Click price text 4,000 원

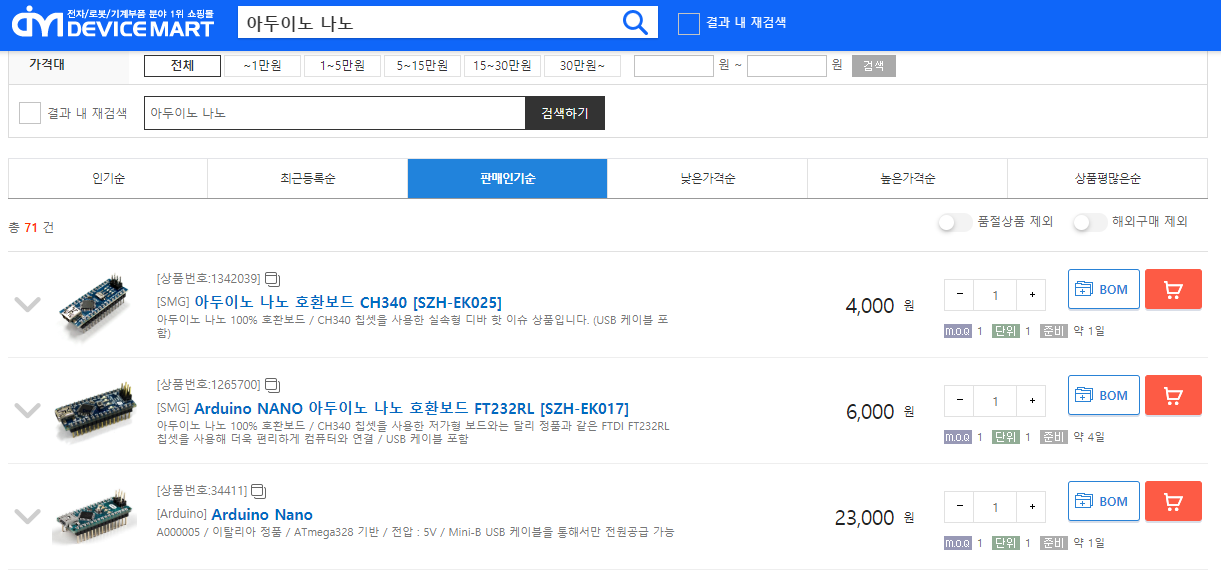coord(880,306)
